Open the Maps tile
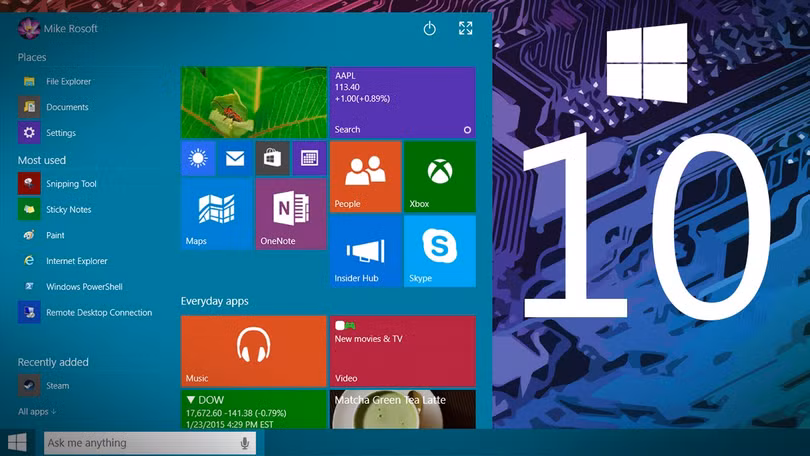Screen dimensions: 810x456 [216, 214]
